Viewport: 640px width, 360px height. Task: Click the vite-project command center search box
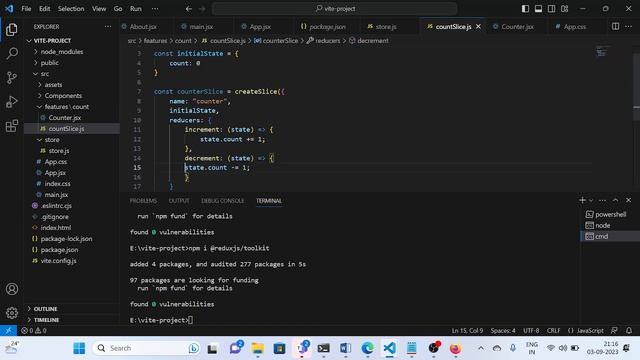(x=335, y=9)
